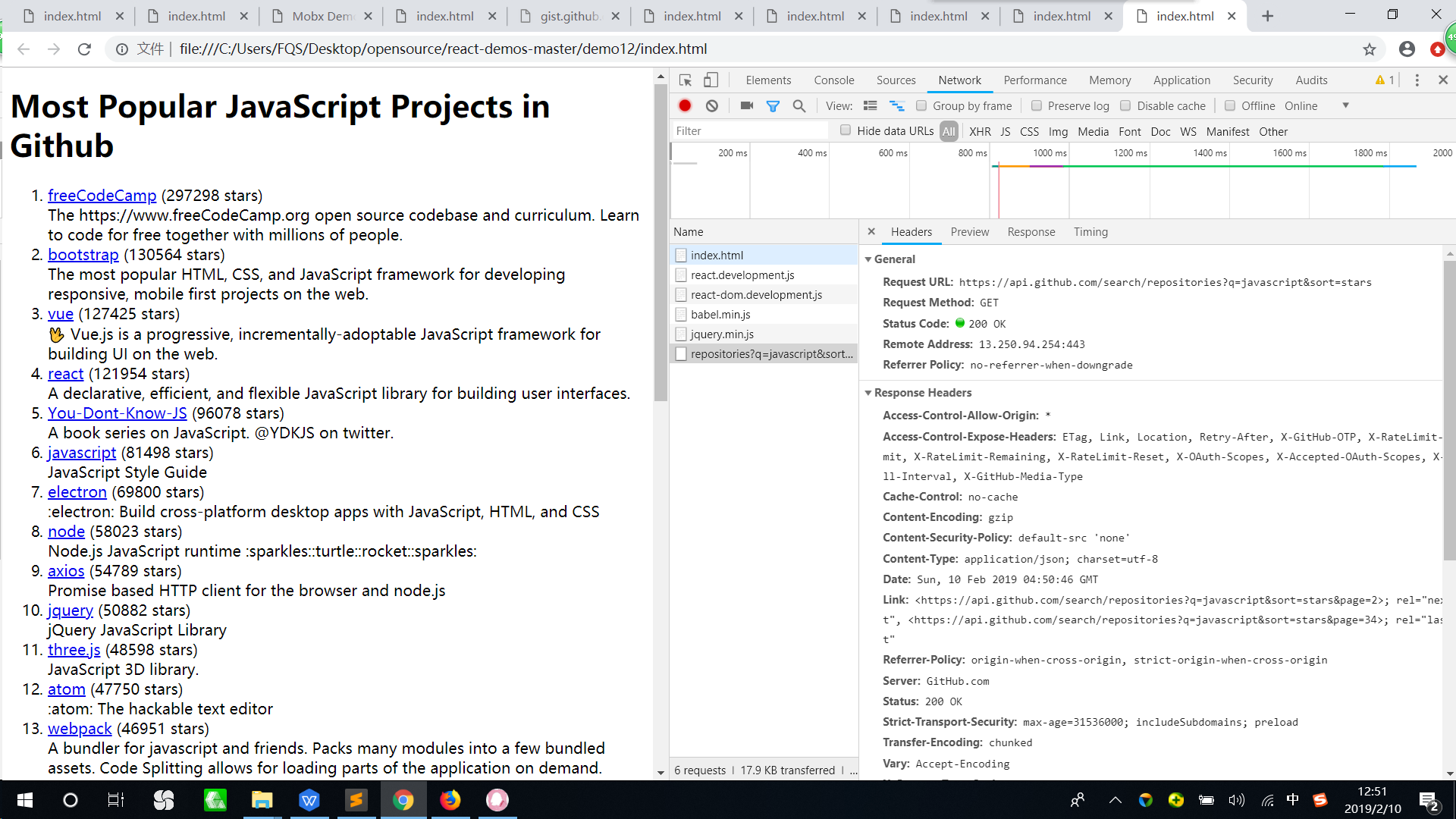Close the request details pane
The image size is (1456, 819).
[871, 232]
